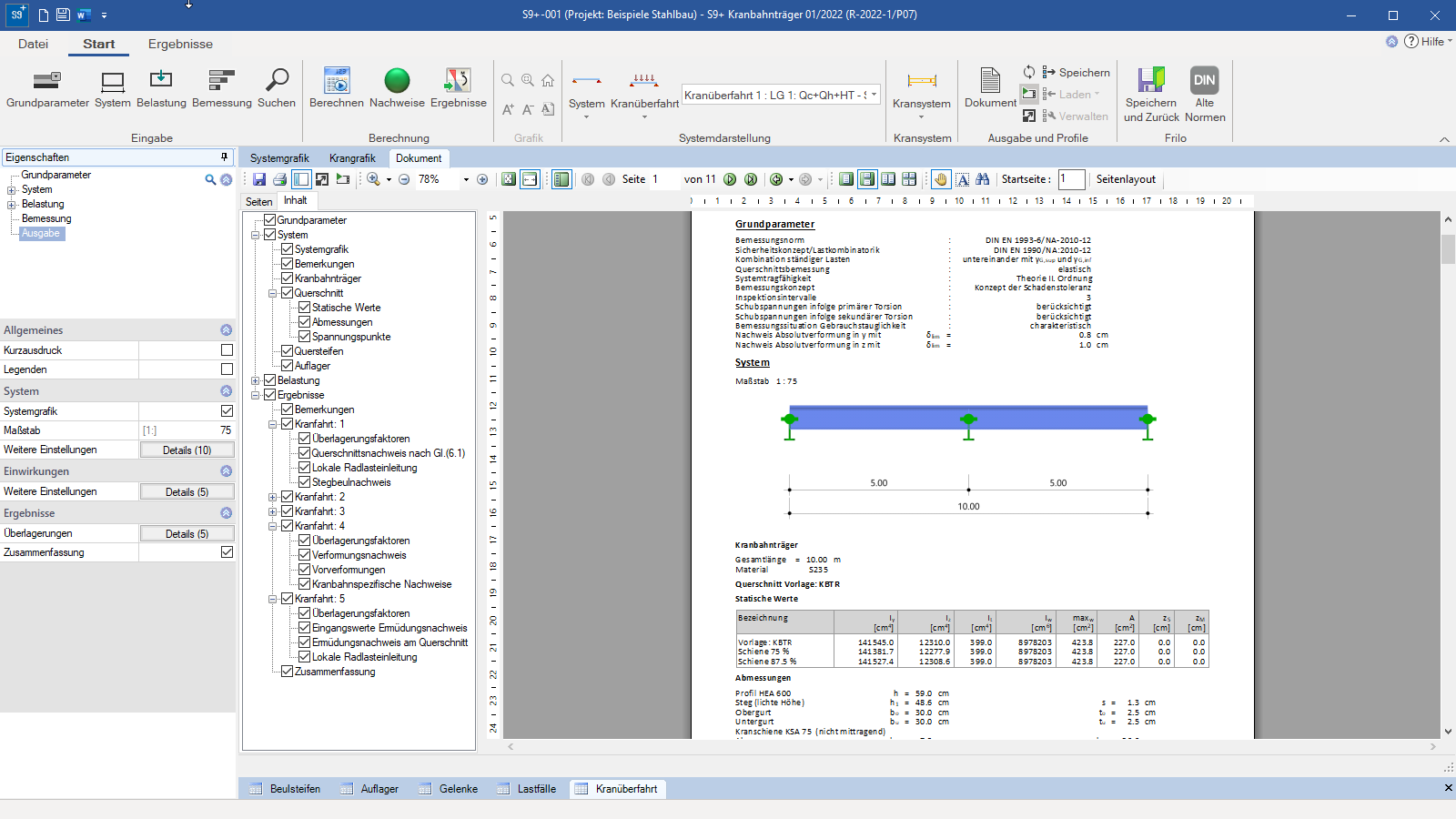Screen dimensions: 1456x819
Task: Open the System input icon in Eingabe
Action: [113, 88]
